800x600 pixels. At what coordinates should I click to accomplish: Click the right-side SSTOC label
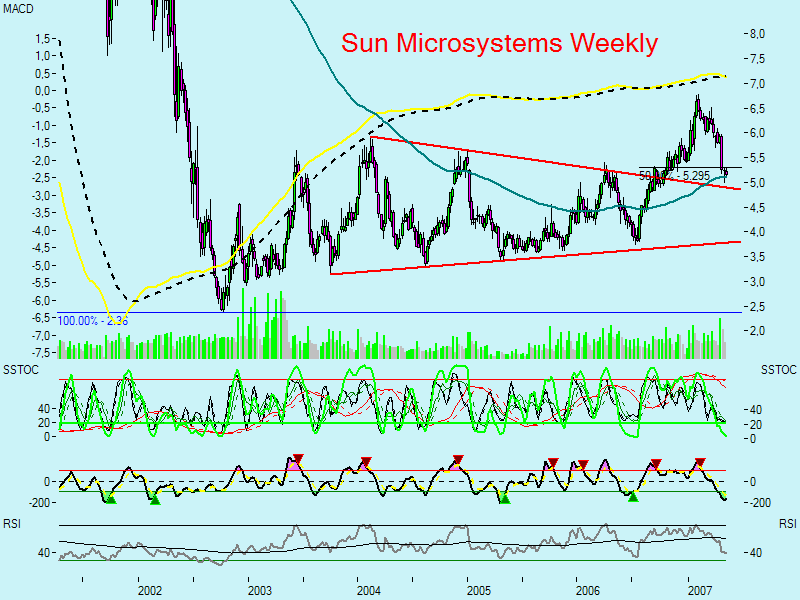779,370
